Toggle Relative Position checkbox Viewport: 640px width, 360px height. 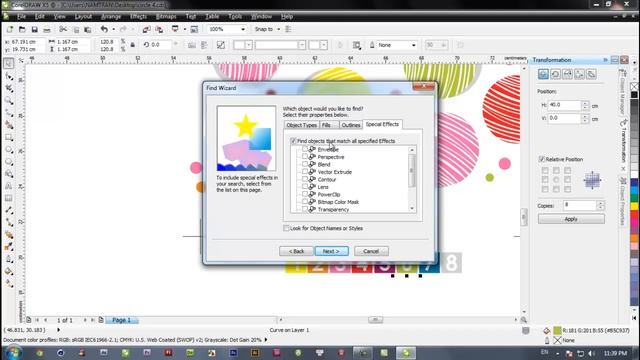542,159
